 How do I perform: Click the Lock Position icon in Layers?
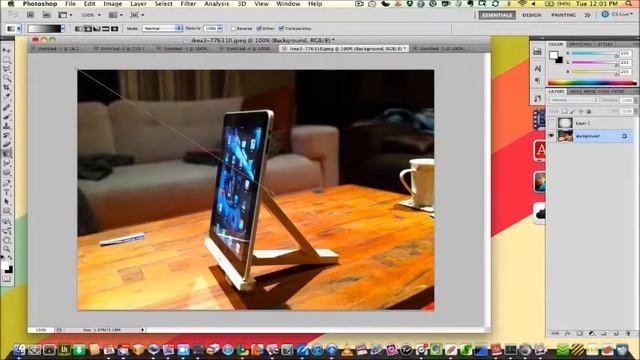(581, 111)
